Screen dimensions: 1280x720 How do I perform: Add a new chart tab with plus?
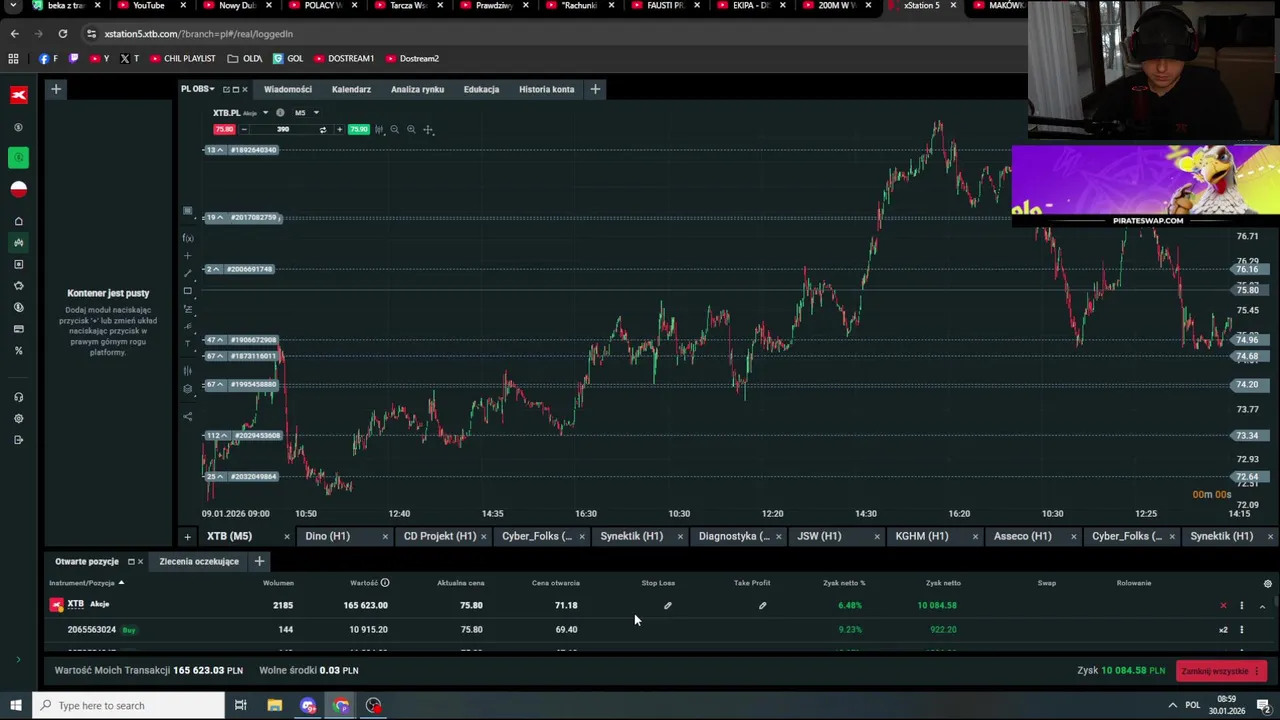[187, 537]
